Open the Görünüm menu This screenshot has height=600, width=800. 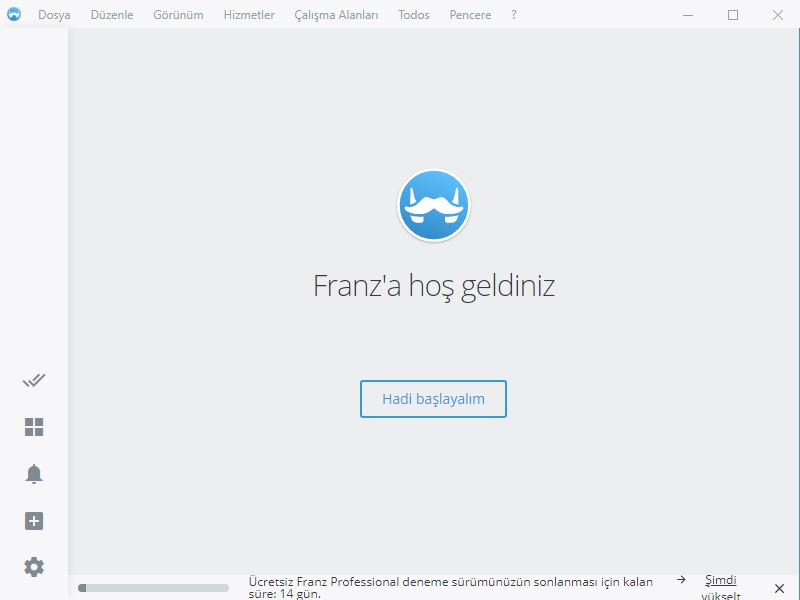[x=178, y=15]
